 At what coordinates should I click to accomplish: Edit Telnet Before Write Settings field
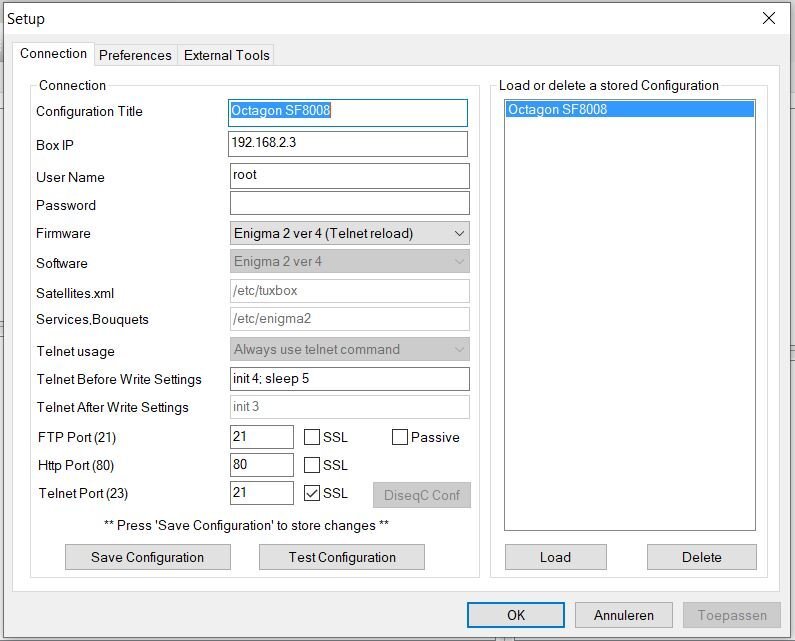click(x=349, y=379)
